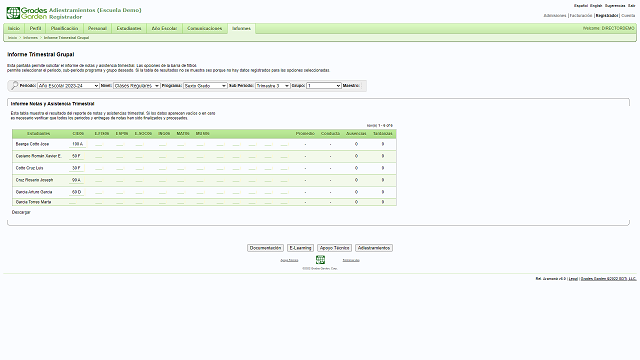Viewport: 640px width, 360px height.
Task: Open the Personal menu tab
Action: click(x=97, y=28)
